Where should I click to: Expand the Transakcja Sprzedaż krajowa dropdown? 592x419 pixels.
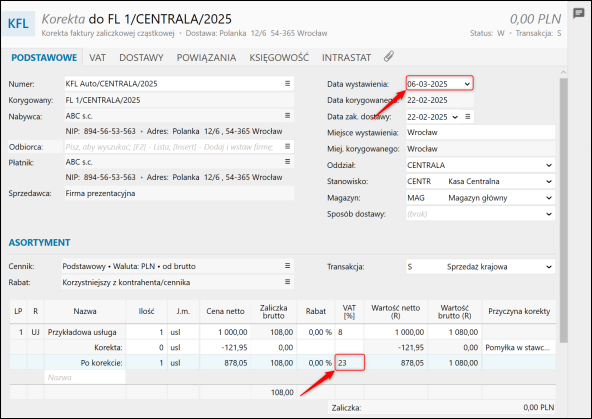[x=549, y=267]
